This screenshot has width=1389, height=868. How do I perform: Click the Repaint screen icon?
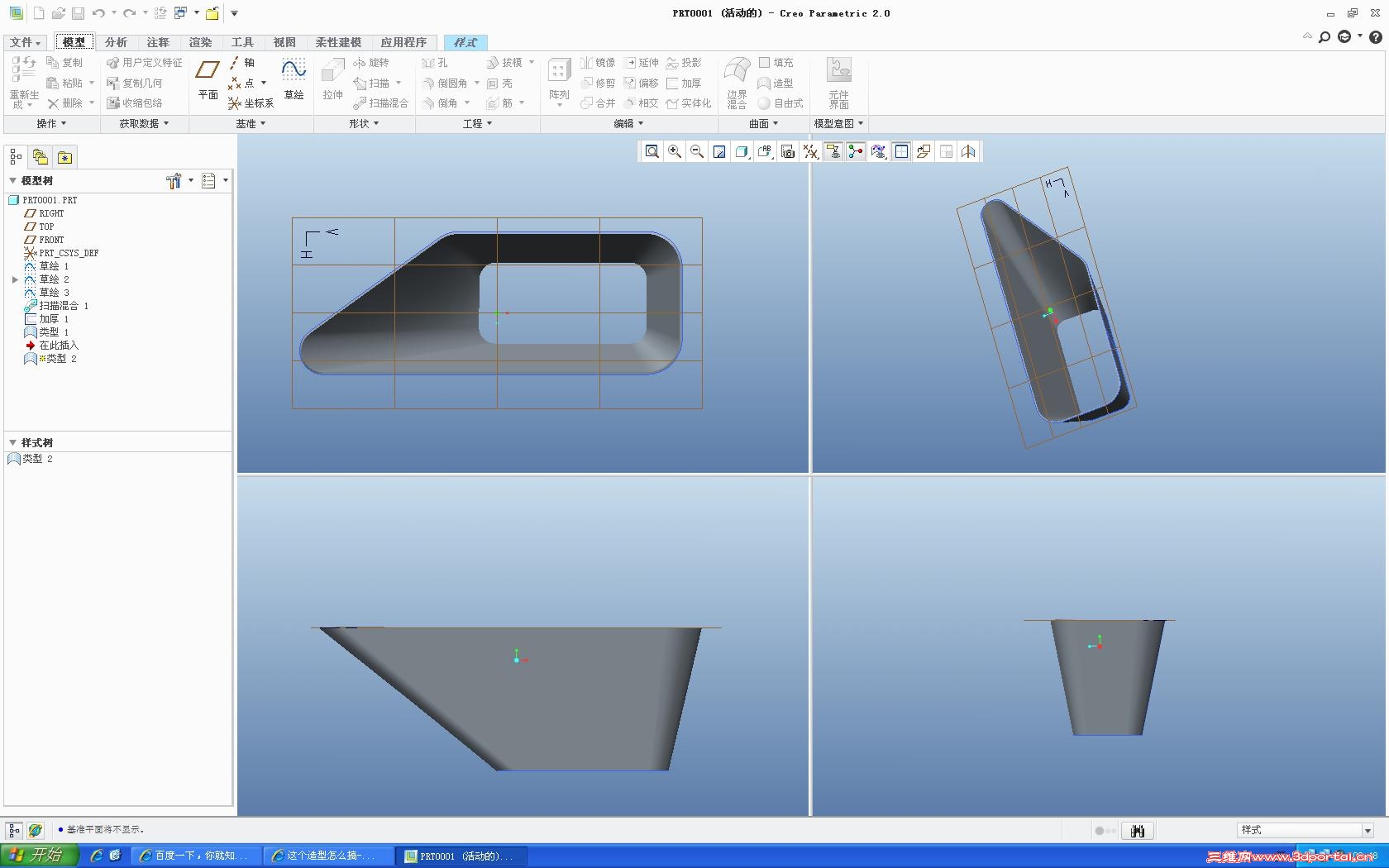(x=719, y=151)
